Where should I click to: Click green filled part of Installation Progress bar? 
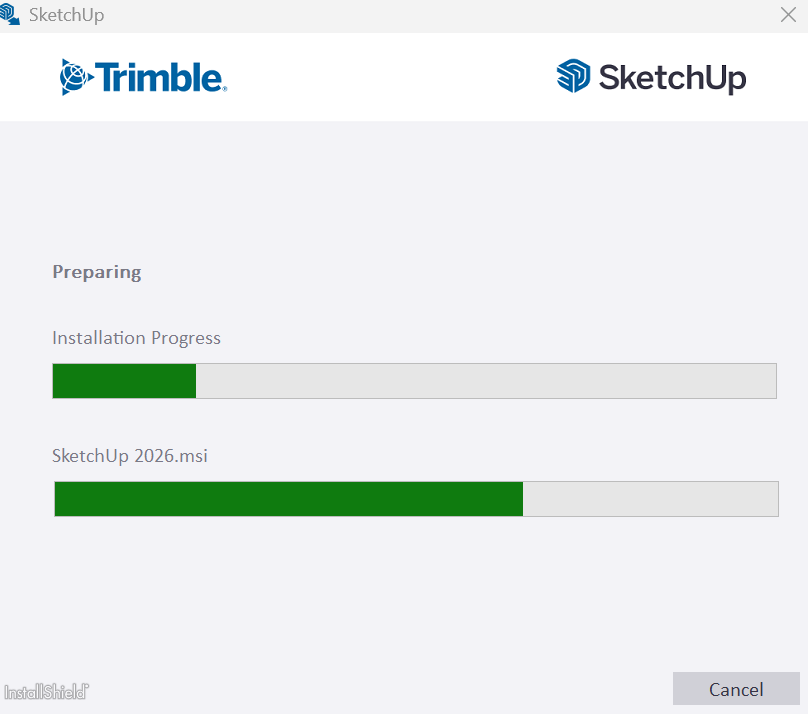coord(124,381)
